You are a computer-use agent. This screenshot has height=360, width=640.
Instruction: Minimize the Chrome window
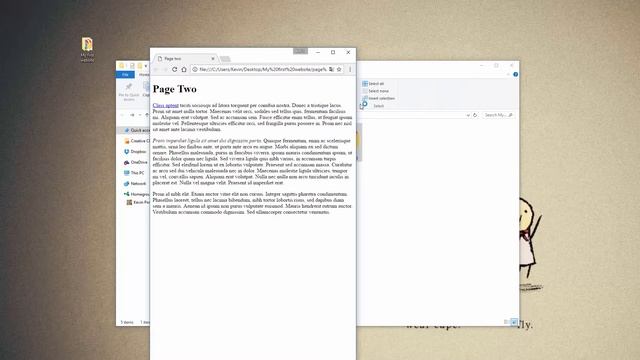click(318, 52)
